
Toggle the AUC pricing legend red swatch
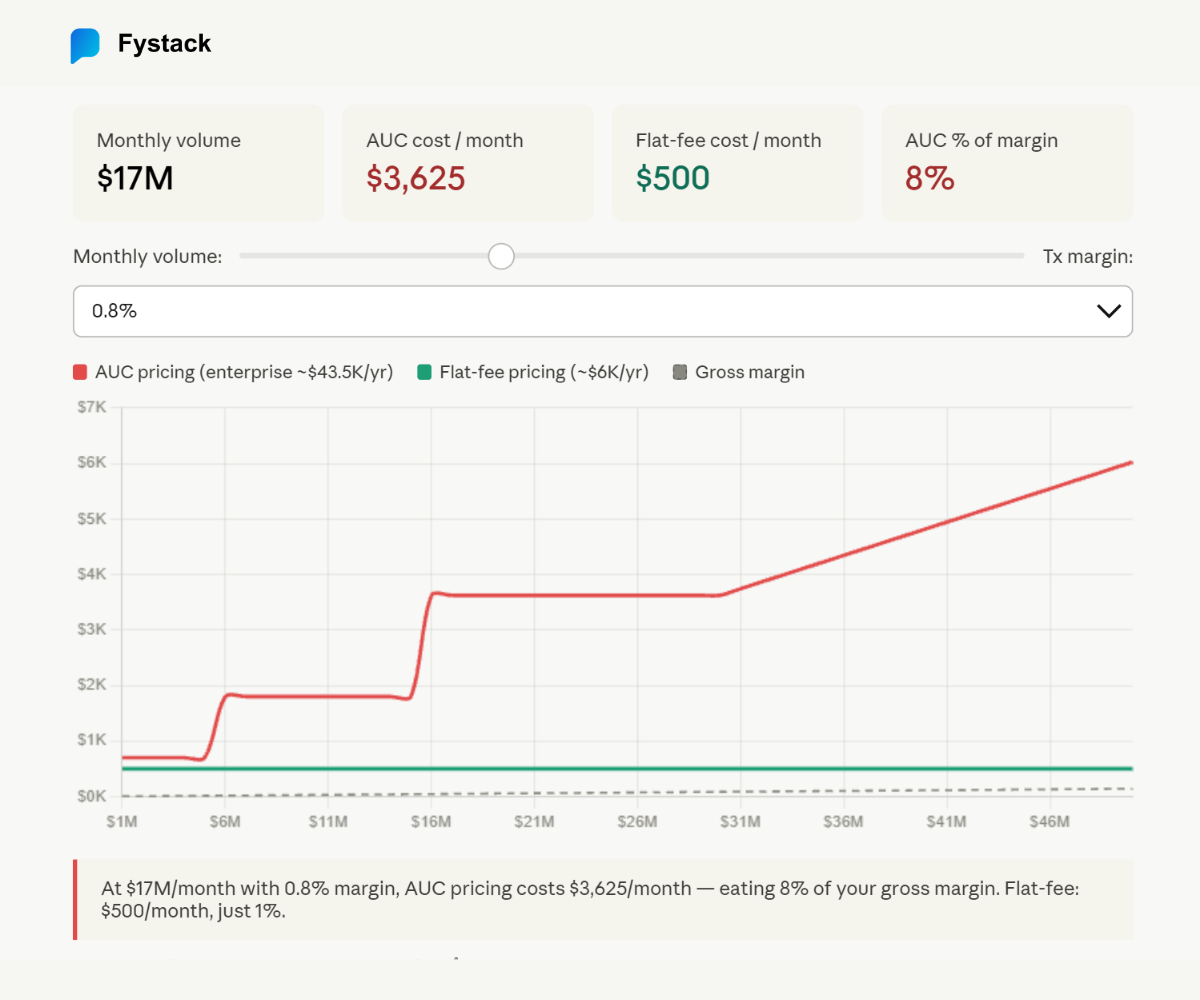(x=81, y=373)
